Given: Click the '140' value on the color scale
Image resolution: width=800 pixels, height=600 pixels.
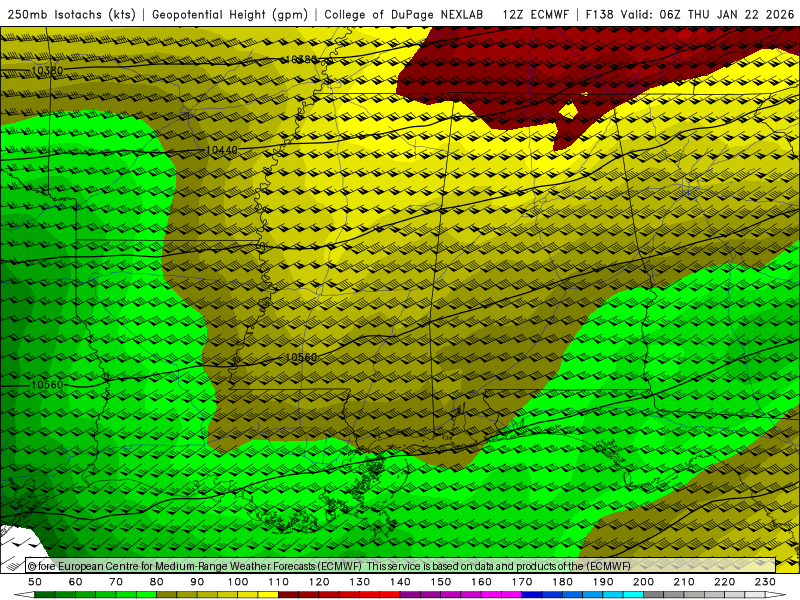Looking at the screenshot, I should 400,582.
